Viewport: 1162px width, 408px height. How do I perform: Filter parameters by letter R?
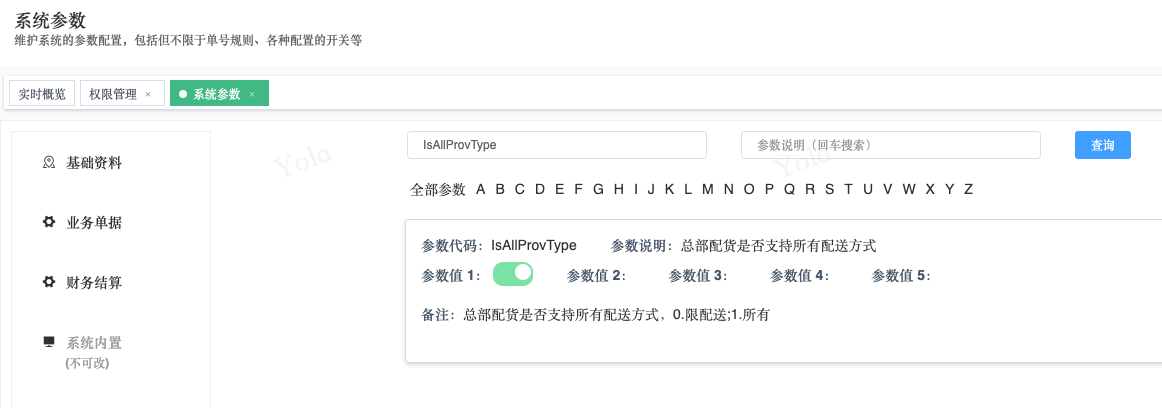(810, 190)
